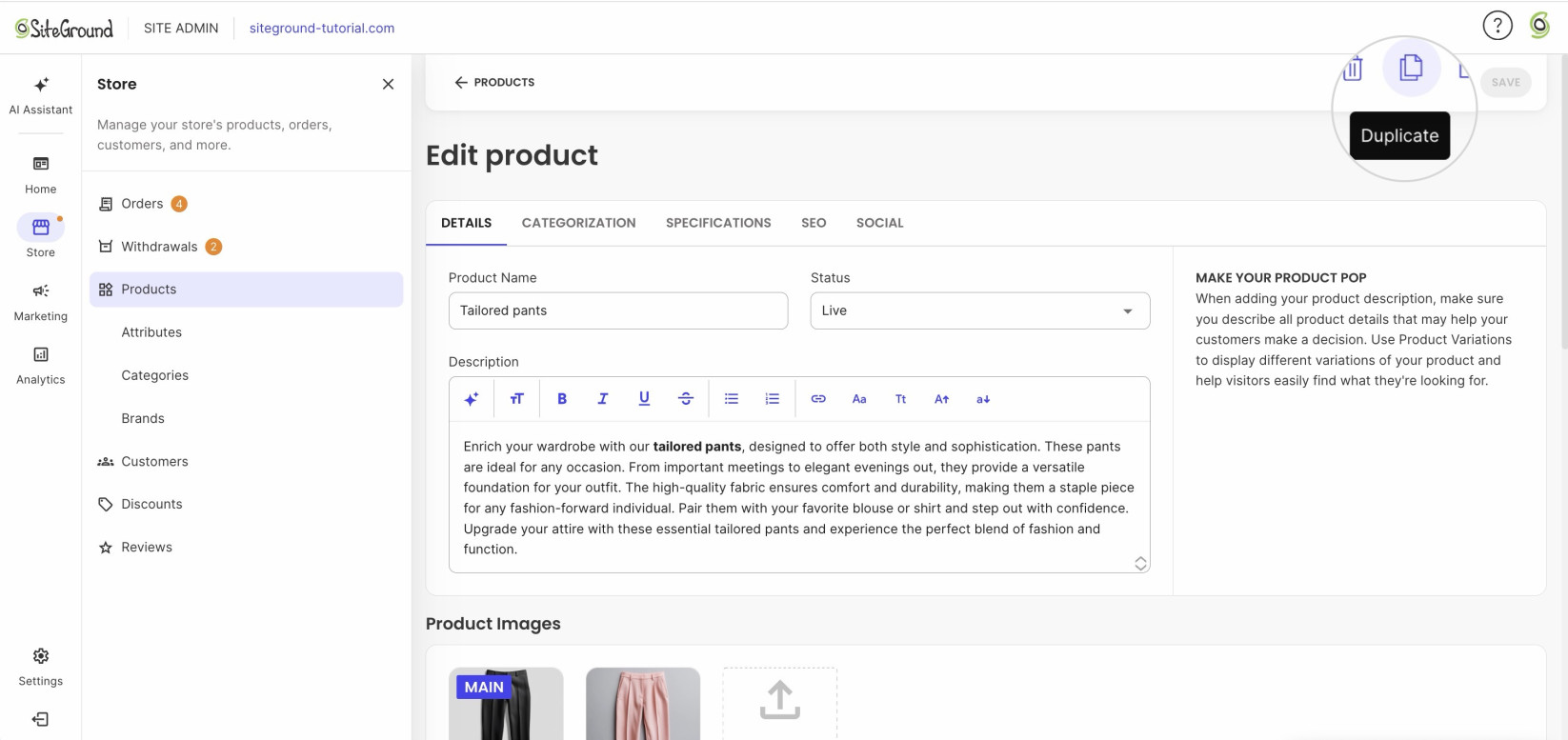Viewport: 1568px width, 740px height.
Task: Open the help question mark icon
Action: tap(1498, 26)
